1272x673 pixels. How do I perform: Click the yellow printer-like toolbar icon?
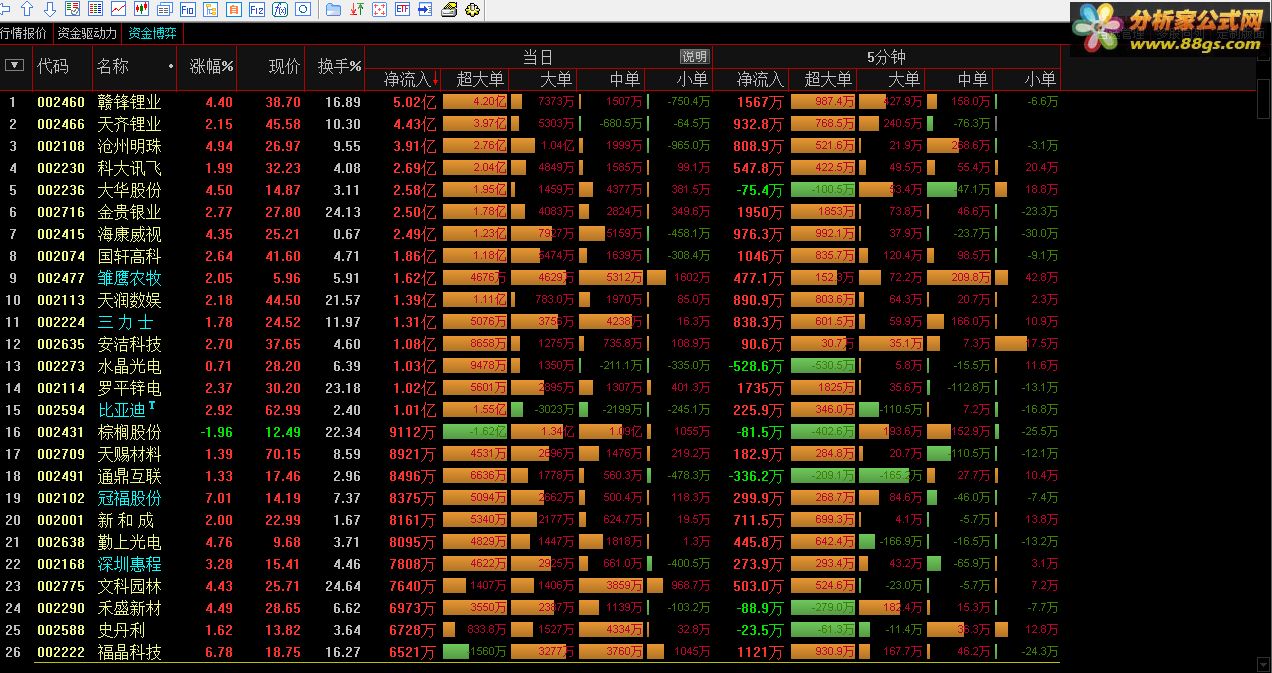point(449,9)
